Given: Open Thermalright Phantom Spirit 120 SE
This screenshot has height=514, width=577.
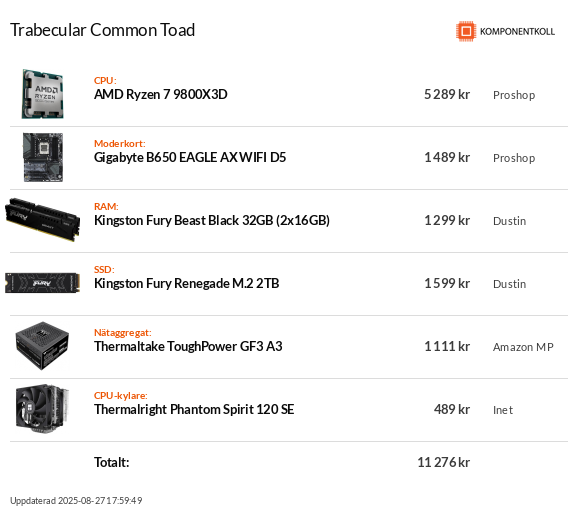Looking at the screenshot, I should (x=194, y=410).
